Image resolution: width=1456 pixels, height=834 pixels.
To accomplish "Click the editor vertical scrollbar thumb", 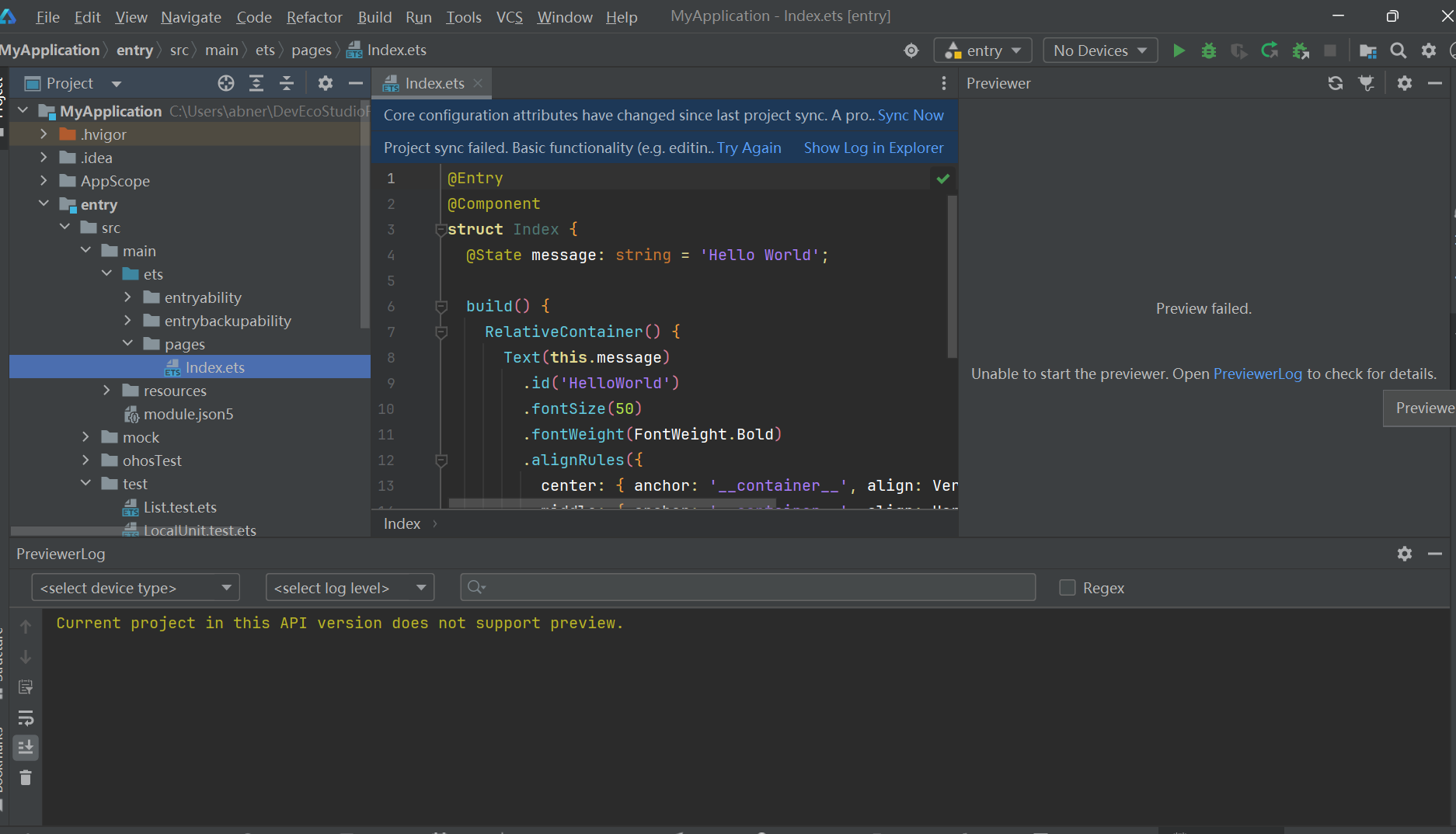I will pos(952,276).
